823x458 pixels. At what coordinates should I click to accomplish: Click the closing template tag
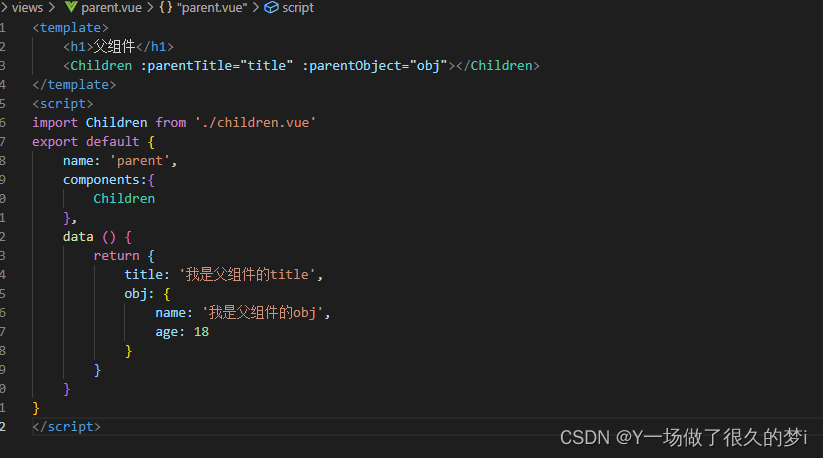tap(74, 84)
